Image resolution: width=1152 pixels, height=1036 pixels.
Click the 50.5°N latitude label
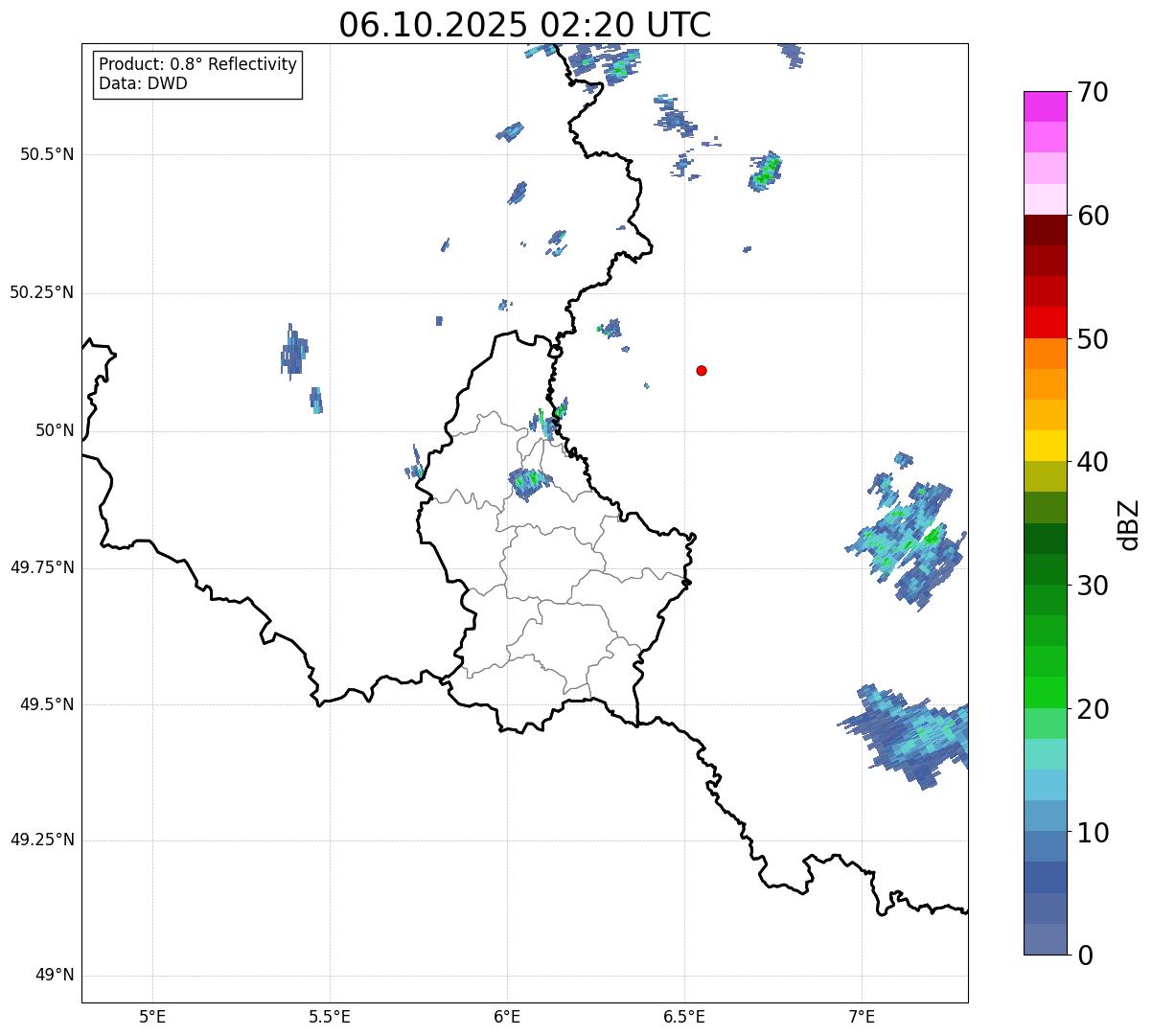(x=47, y=154)
